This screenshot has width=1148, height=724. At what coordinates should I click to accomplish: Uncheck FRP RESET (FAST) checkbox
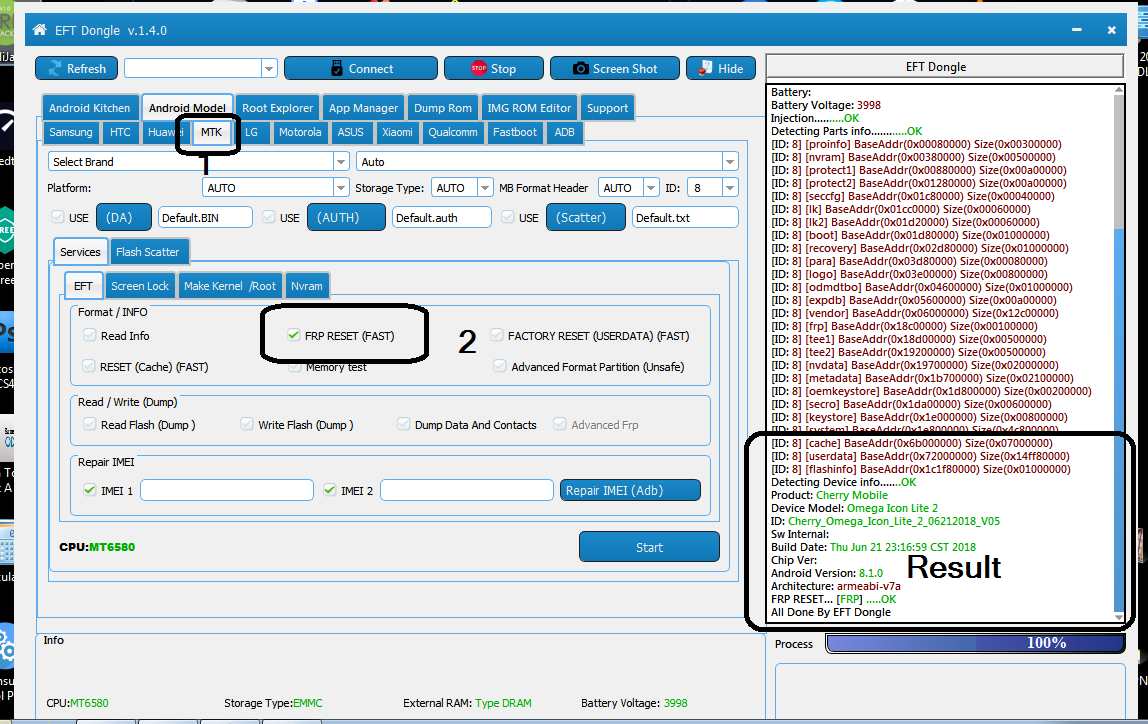(294, 335)
